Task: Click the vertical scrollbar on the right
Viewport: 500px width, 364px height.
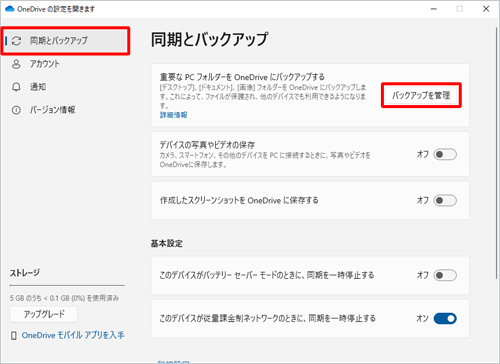Action: click(497, 153)
